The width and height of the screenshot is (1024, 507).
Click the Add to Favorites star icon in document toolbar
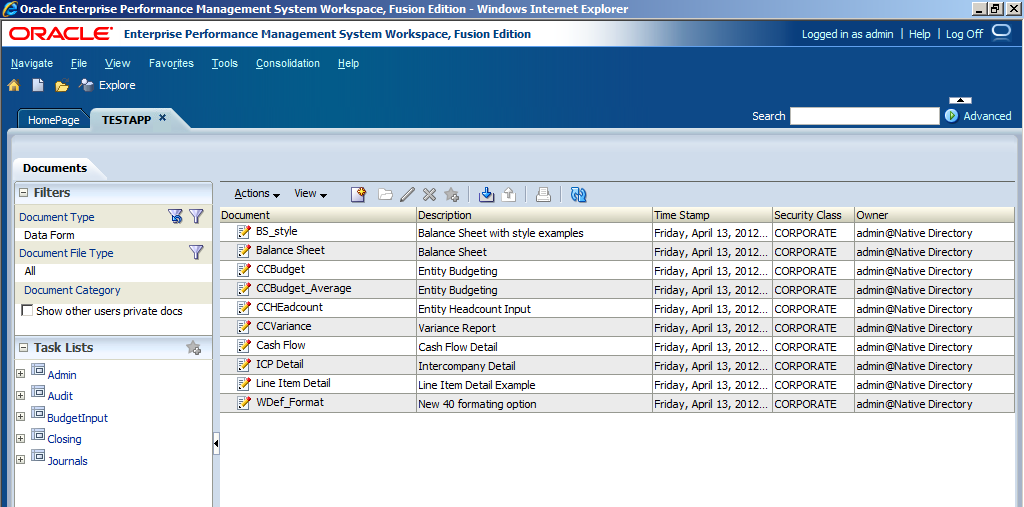[451, 194]
